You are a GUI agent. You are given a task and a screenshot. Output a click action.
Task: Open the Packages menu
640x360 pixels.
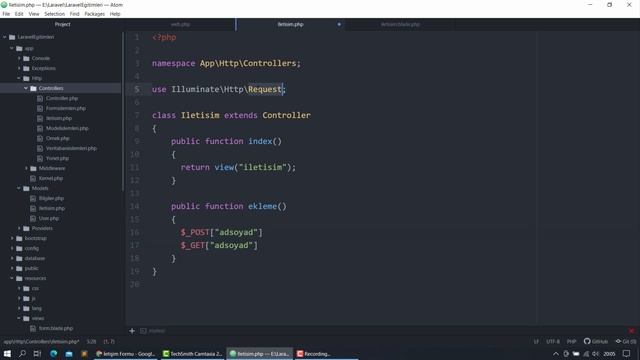coord(95,14)
